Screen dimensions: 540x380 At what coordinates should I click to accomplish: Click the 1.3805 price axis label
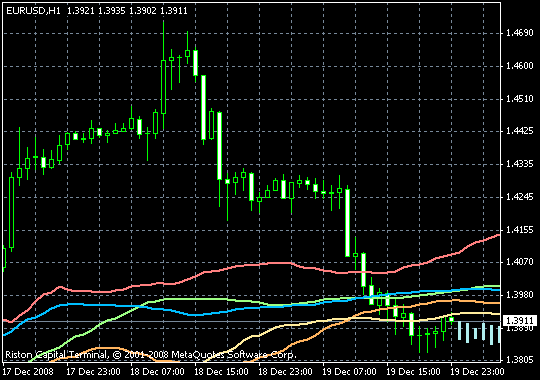[x=519, y=360]
